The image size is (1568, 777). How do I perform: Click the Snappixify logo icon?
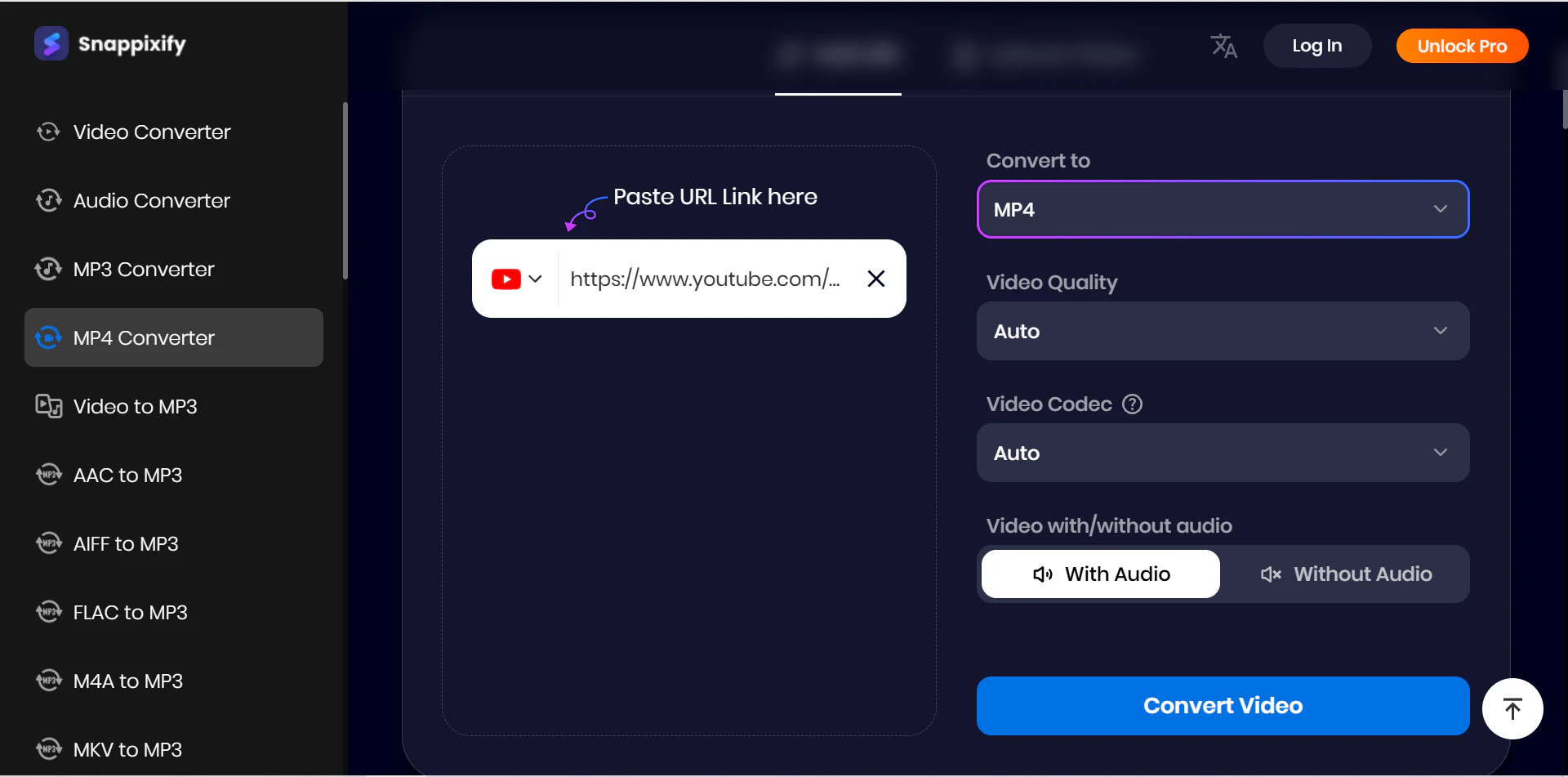tap(51, 44)
